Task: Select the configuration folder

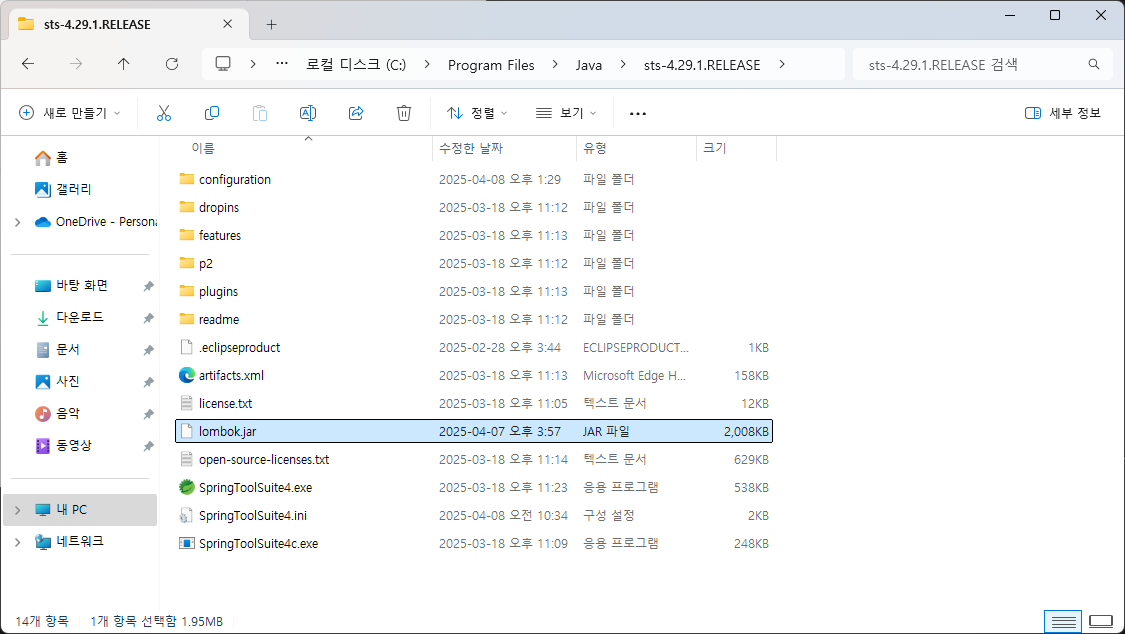Action: coord(474,179)
